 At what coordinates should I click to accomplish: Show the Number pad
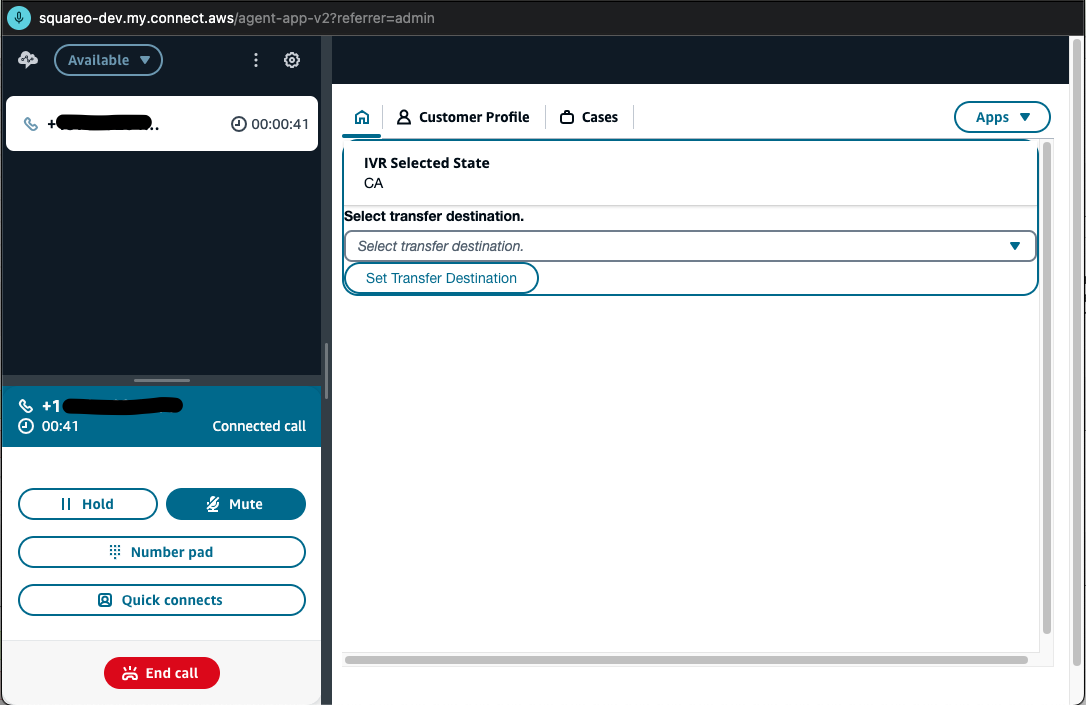pos(161,552)
